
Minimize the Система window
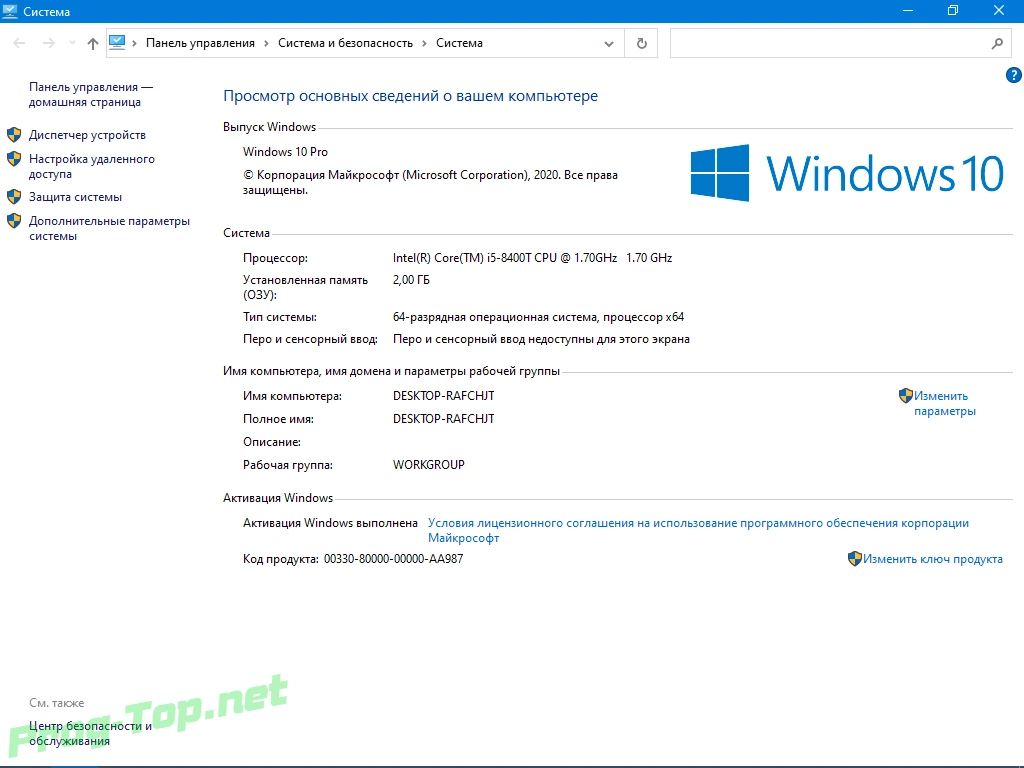(x=907, y=10)
